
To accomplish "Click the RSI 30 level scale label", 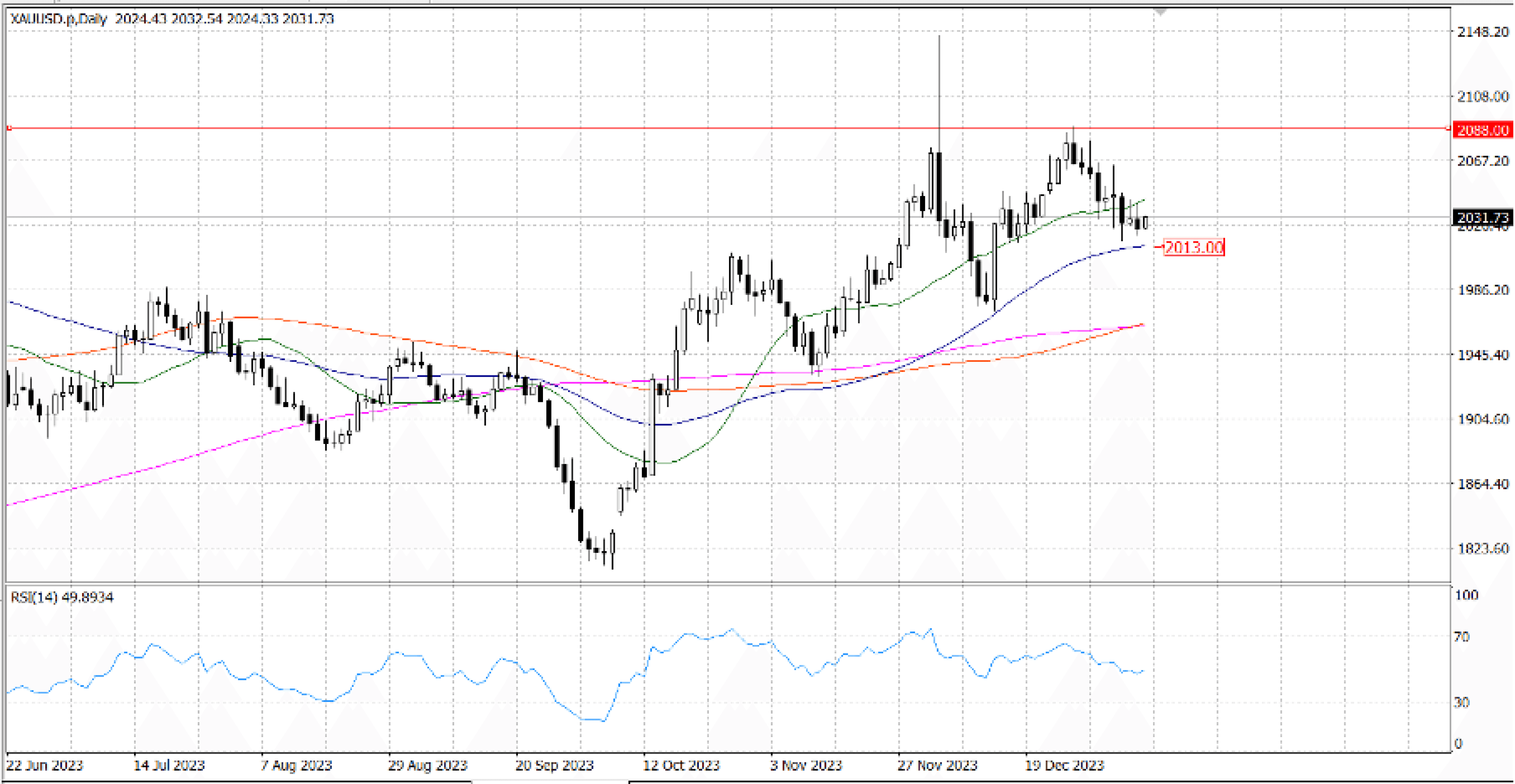I will [1461, 702].
